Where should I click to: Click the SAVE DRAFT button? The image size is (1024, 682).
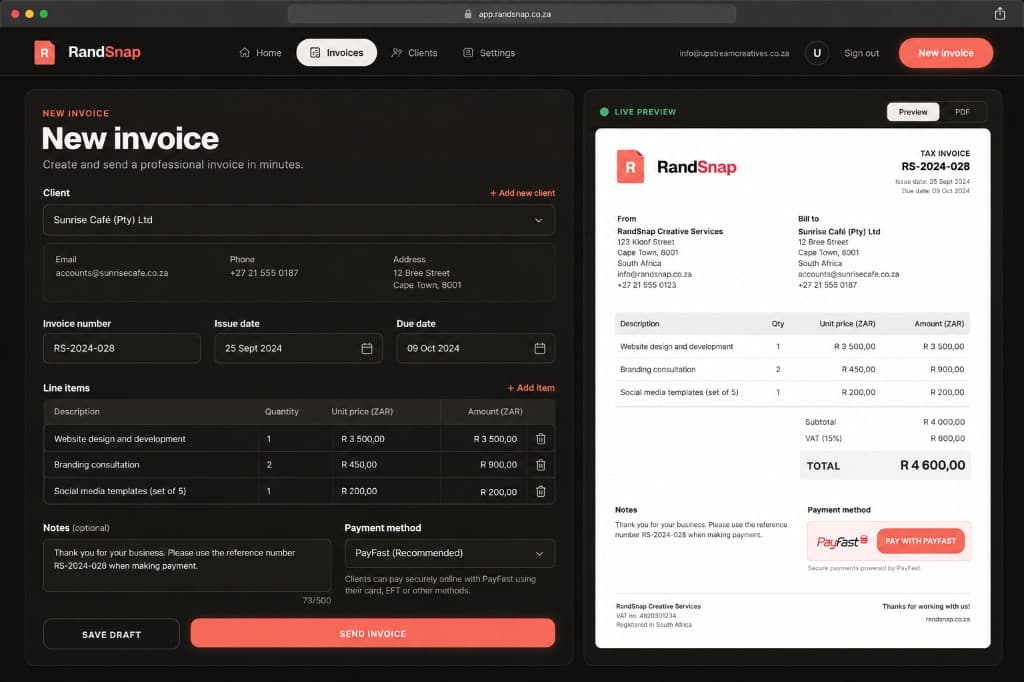tap(111, 634)
